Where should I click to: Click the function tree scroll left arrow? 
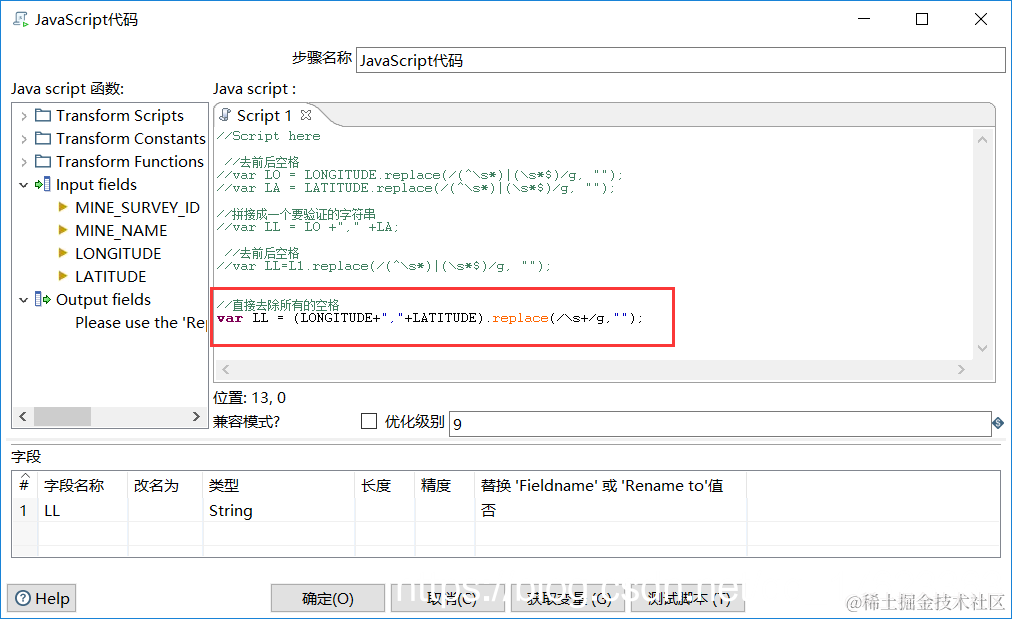coord(23,416)
